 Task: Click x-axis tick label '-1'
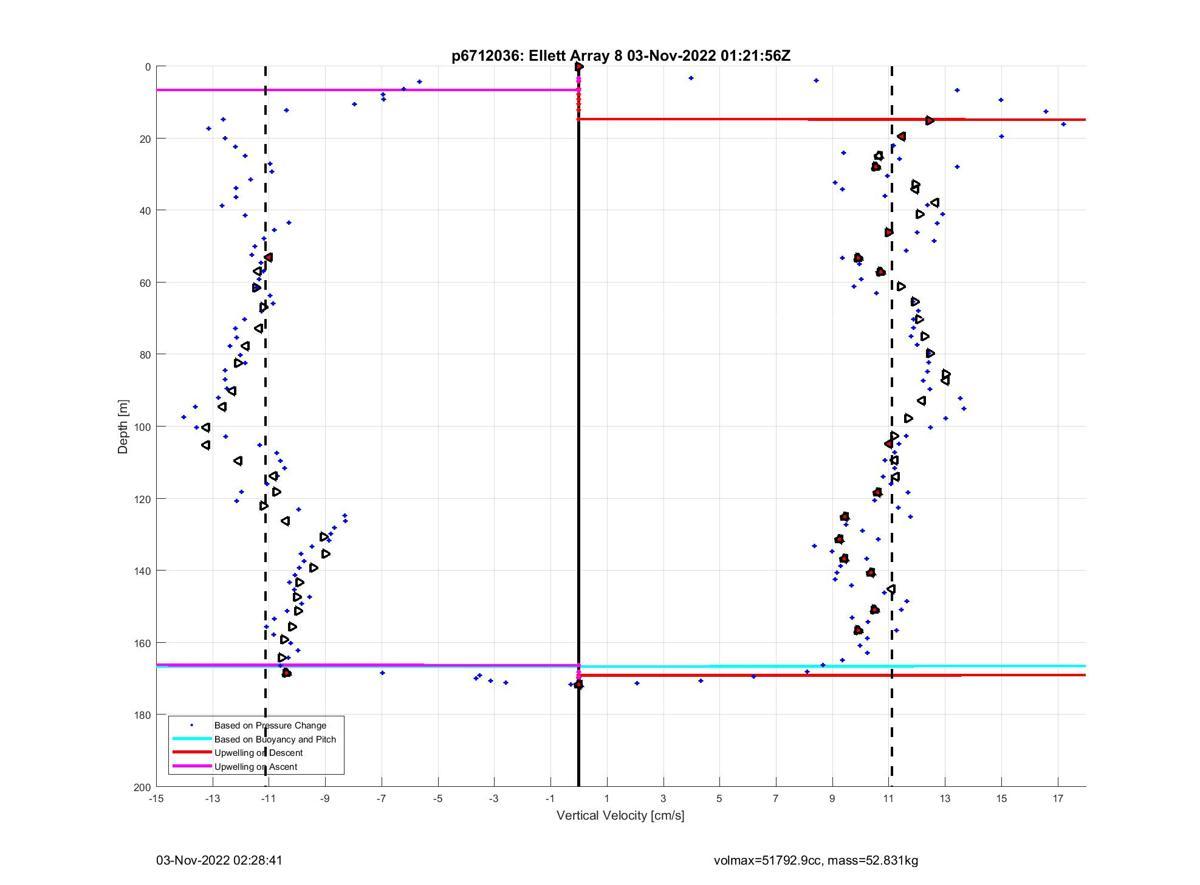click(x=550, y=798)
